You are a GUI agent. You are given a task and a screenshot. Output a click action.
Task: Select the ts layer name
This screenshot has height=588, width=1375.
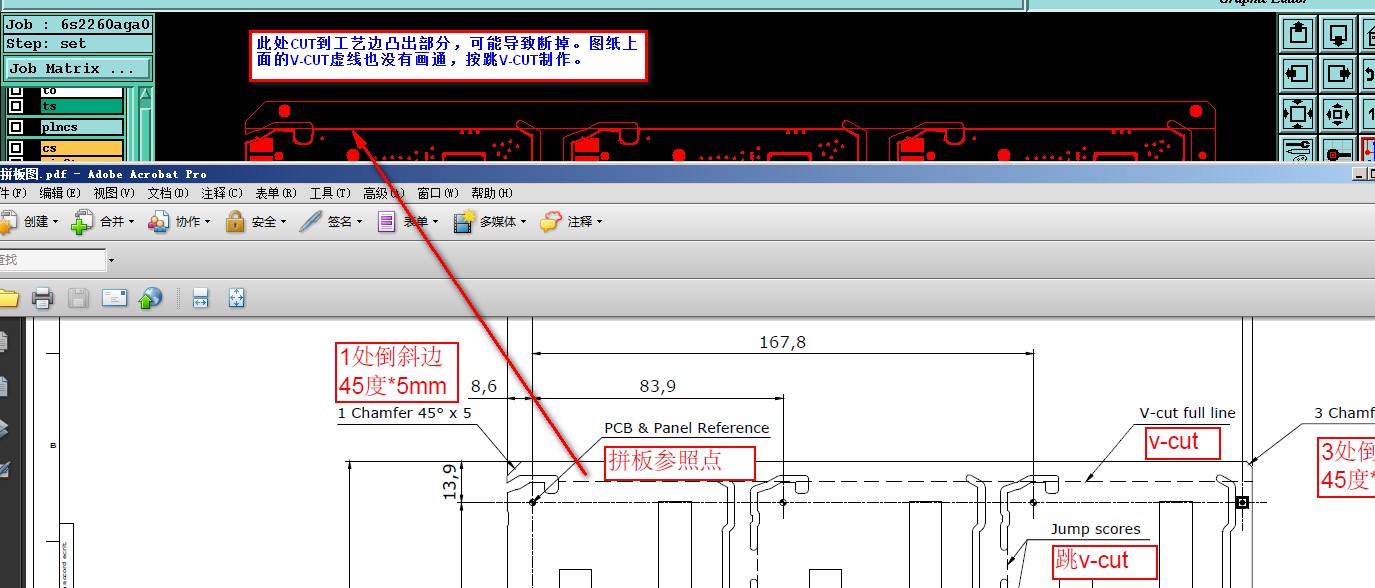tap(82, 106)
